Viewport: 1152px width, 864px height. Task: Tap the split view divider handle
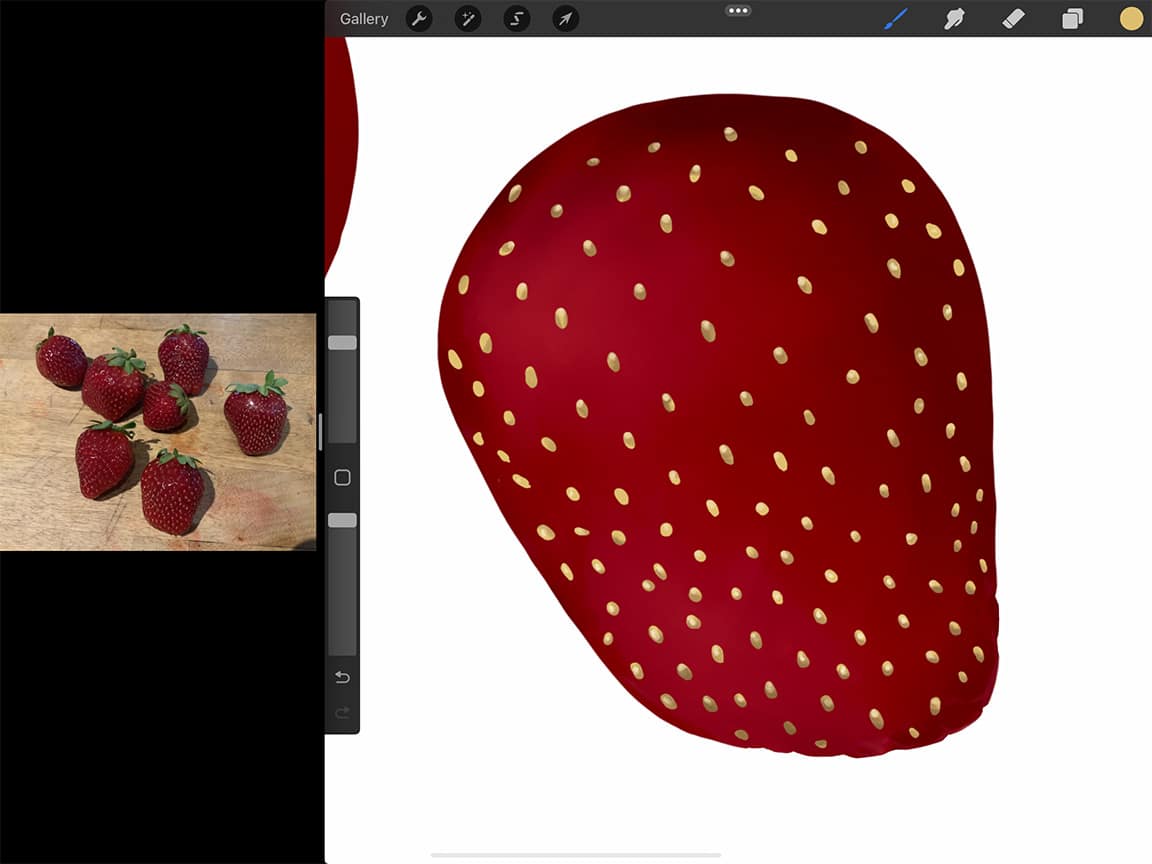pyautogui.click(x=323, y=432)
